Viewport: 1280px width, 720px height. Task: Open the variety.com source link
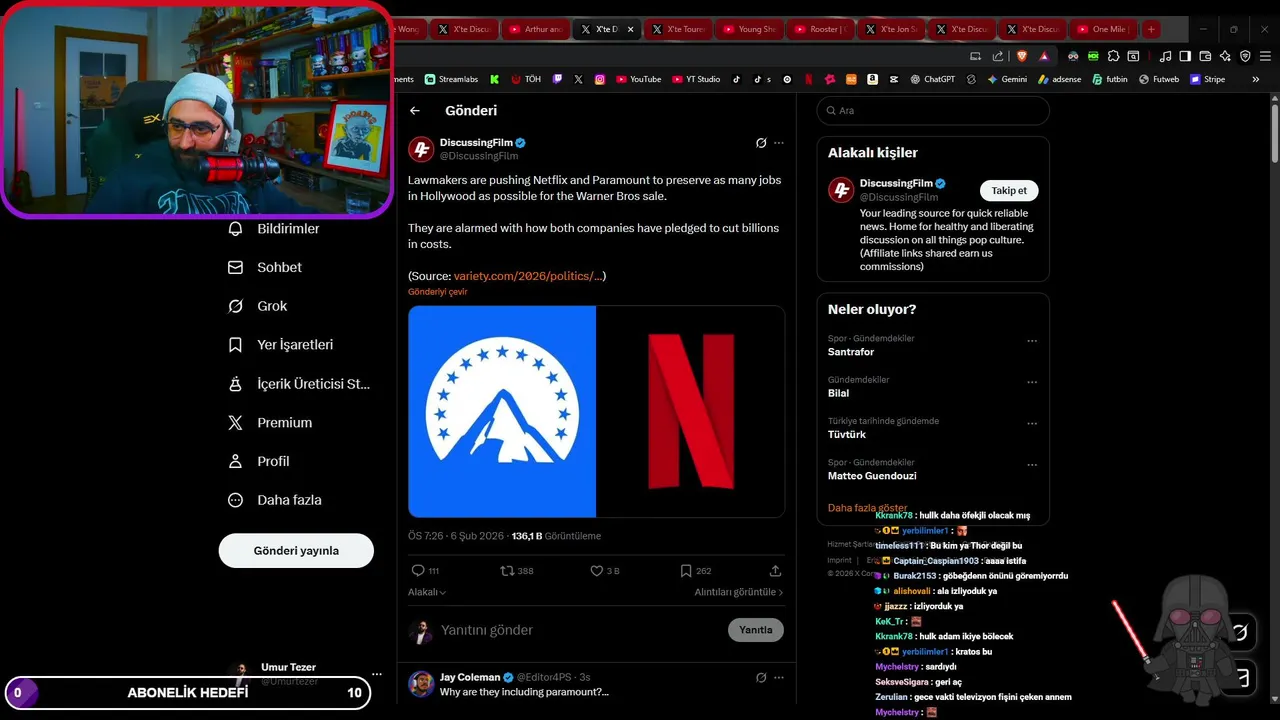coord(527,276)
